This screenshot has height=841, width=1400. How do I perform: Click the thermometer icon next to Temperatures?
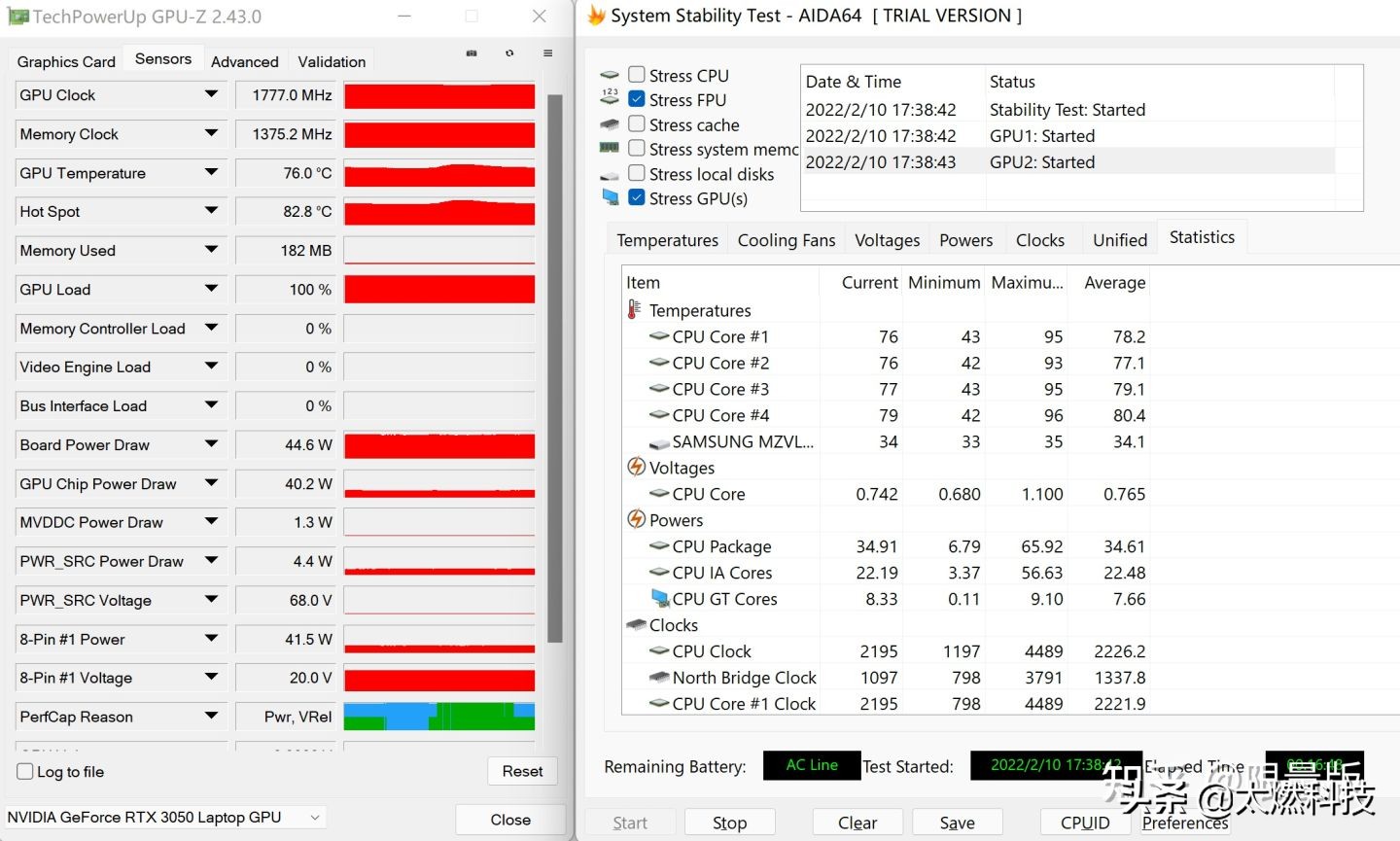click(x=634, y=309)
